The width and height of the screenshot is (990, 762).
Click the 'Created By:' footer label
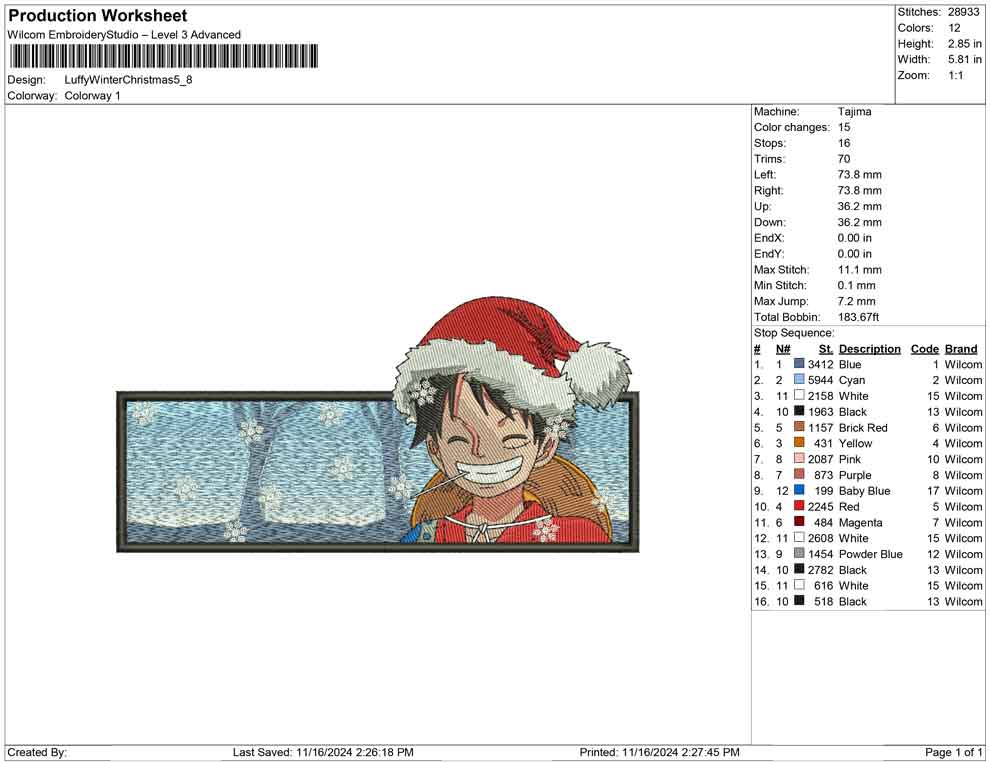click(37, 752)
